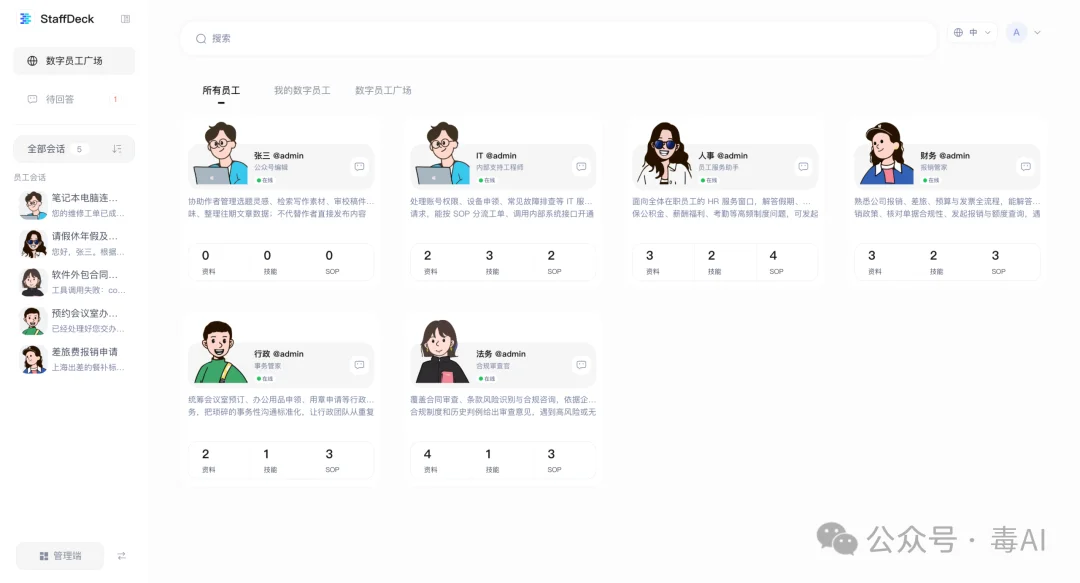Image resolution: width=1080 pixels, height=583 pixels.
Task: Click the SOP count 3 on 财务 card
Action: point(995,256)
